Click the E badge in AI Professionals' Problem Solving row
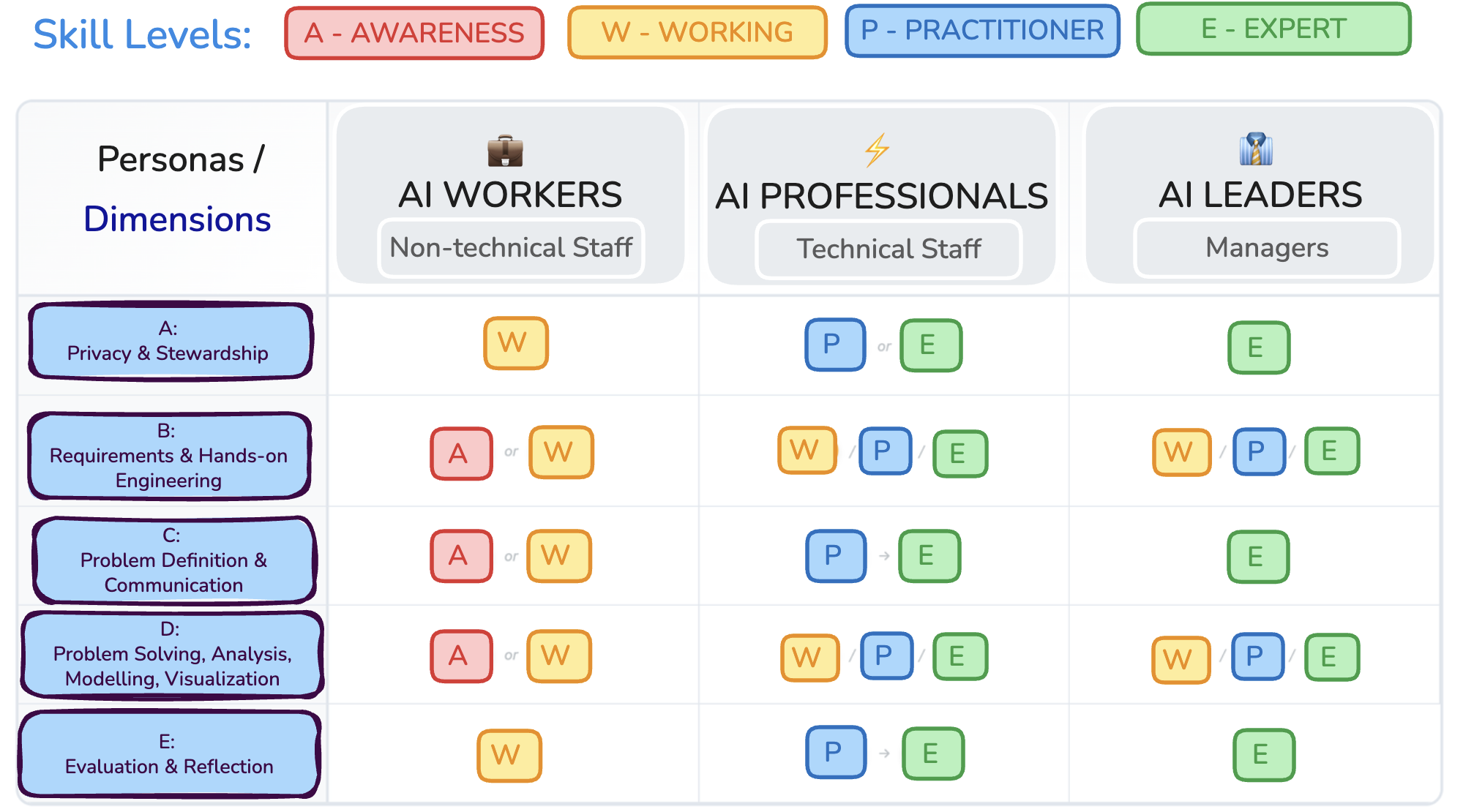The height and width of the screenshot is (812, 1474). [959, 656]
